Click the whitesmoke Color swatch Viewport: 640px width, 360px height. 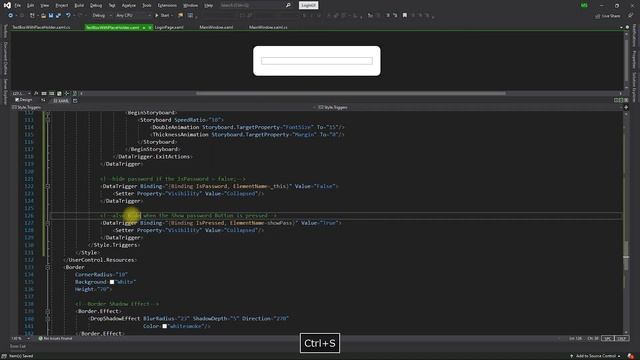pos(164,326)
